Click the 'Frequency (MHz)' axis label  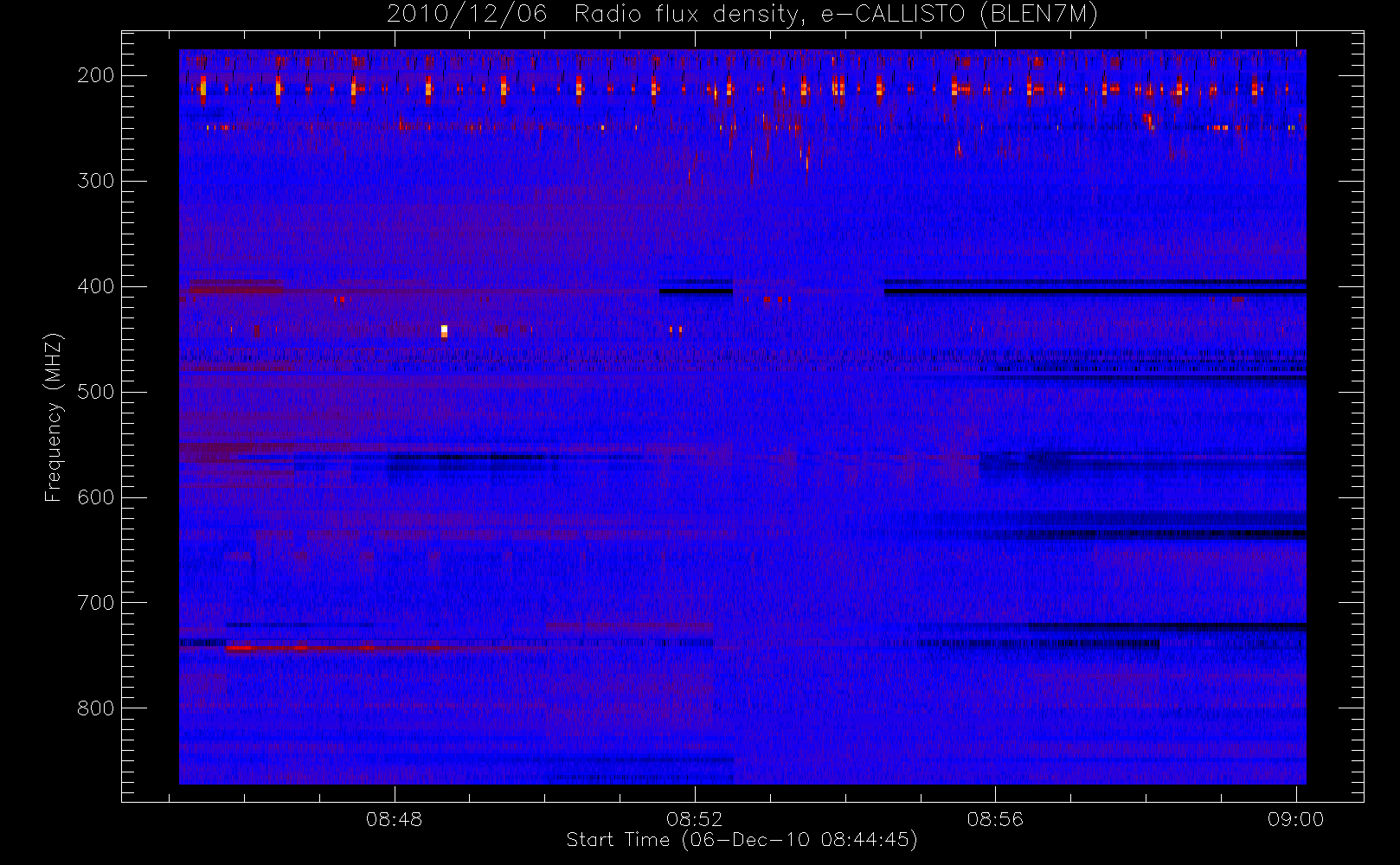tap(54, 417)
